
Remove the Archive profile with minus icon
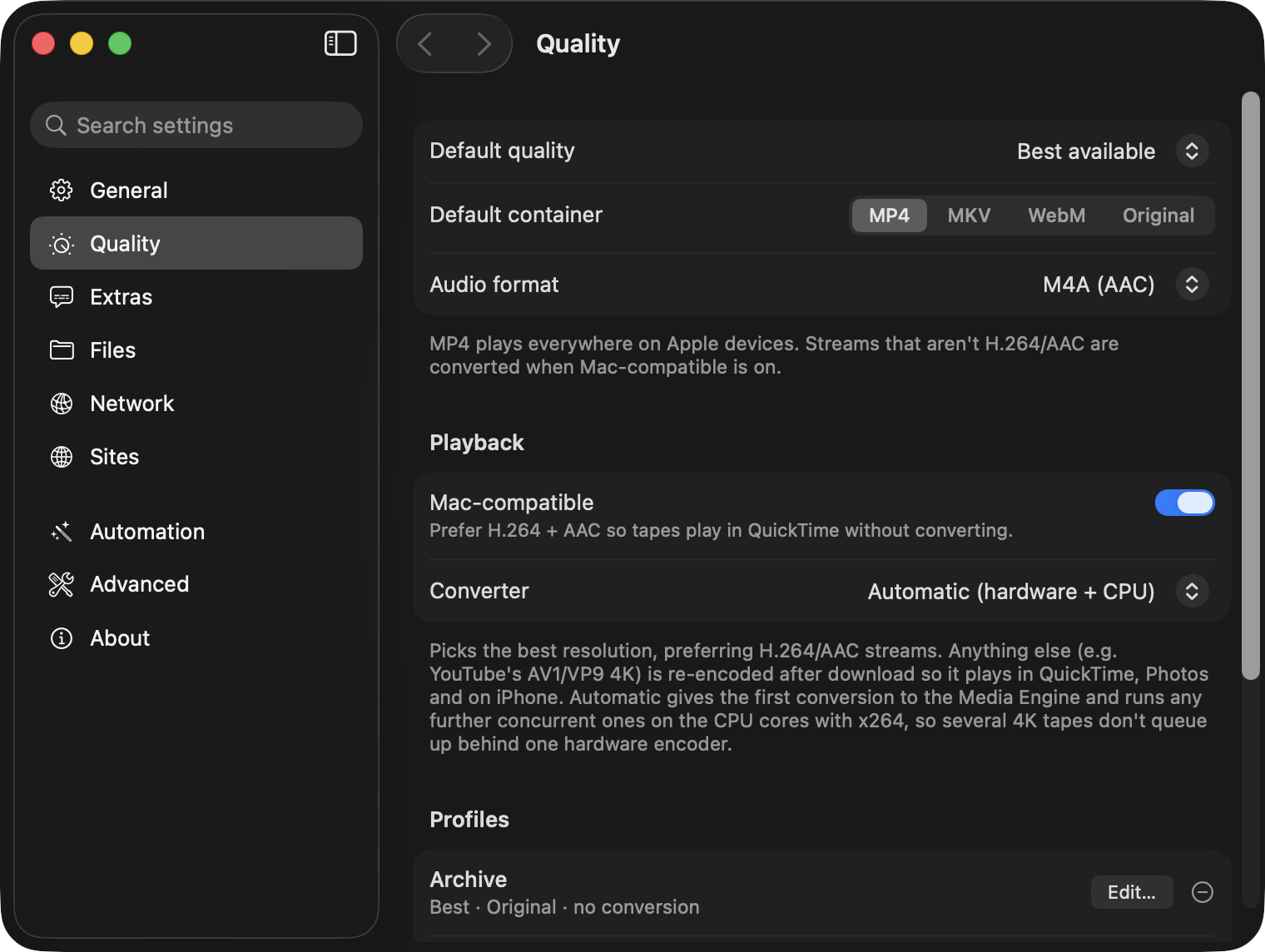1203,892
